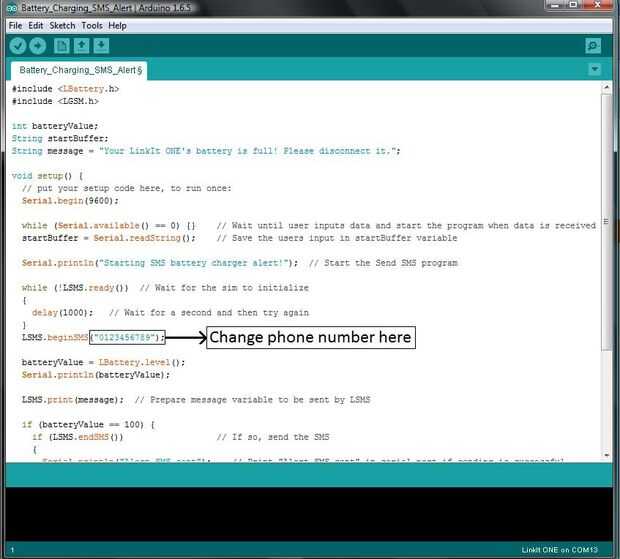620x559 pixels.
Task: Open the Help menu
Action: [117, 26]
